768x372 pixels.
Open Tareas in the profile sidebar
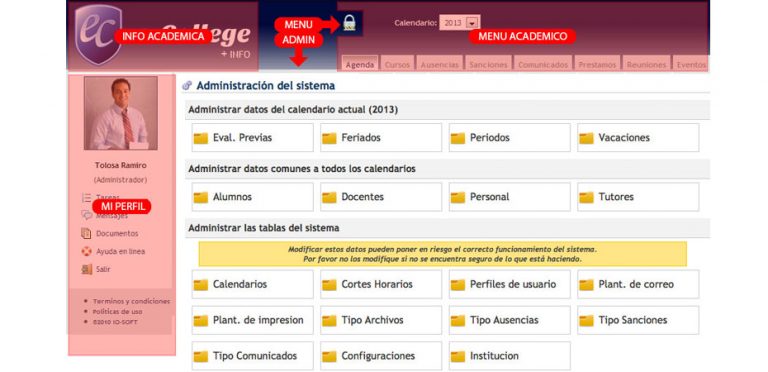108,197
